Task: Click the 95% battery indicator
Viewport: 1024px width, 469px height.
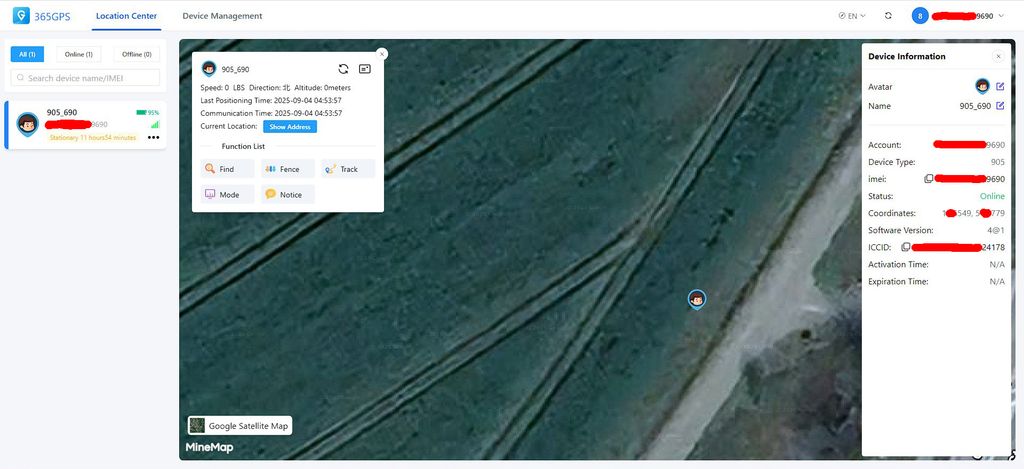Action: pyautogui.click(x=148, y=112)
